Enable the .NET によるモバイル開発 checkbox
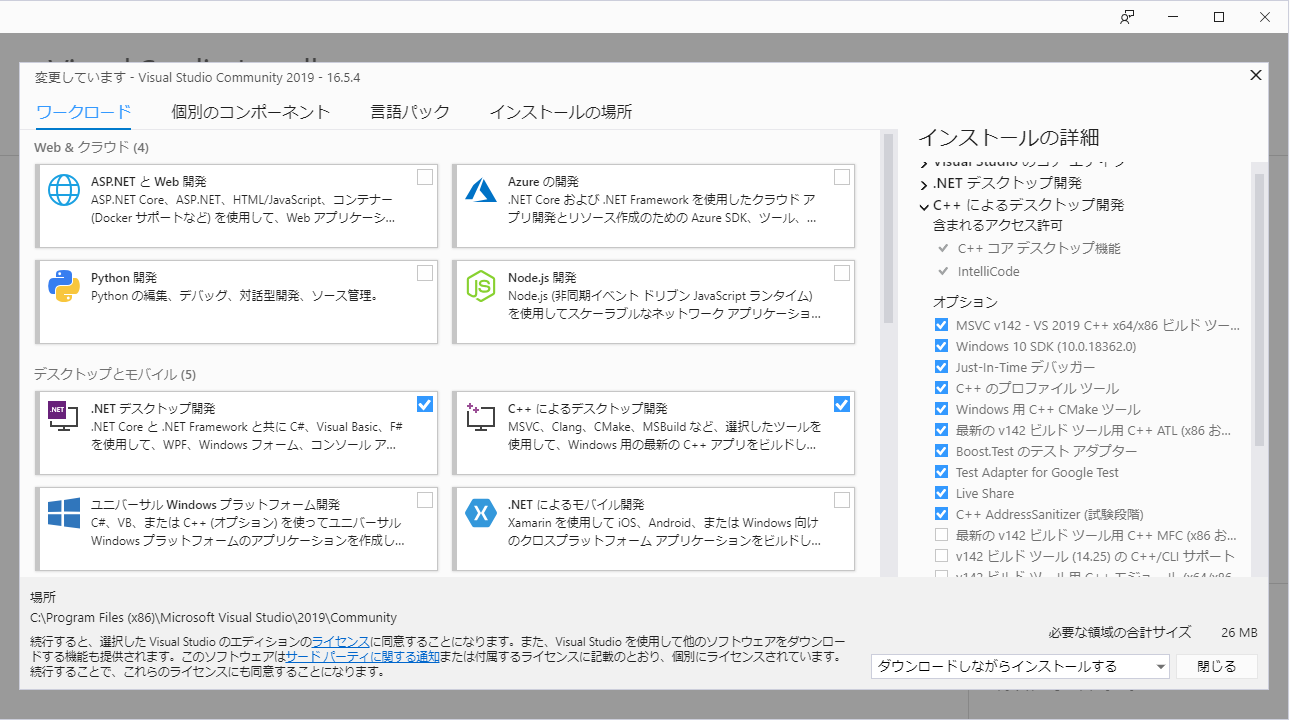This screenshot has width=1290, height=720. [842, 500]
